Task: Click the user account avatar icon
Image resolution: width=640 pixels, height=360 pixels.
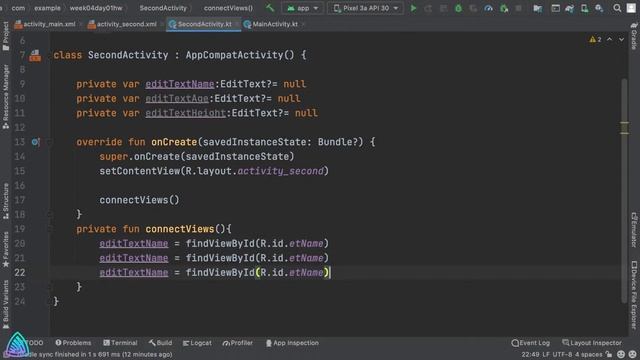Action: (631, 8)
